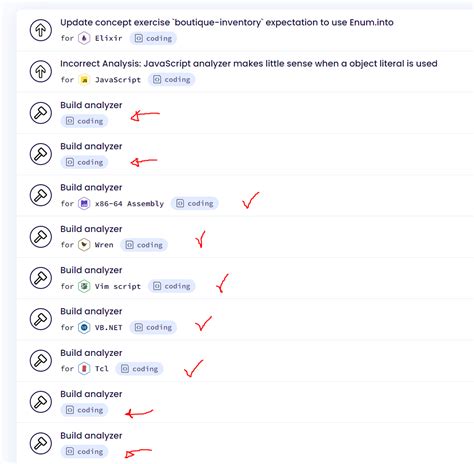The height and width of the screenshot is (464, 474).
Task: Click the Vim script track icon
Action: click(x=84, y=286)
